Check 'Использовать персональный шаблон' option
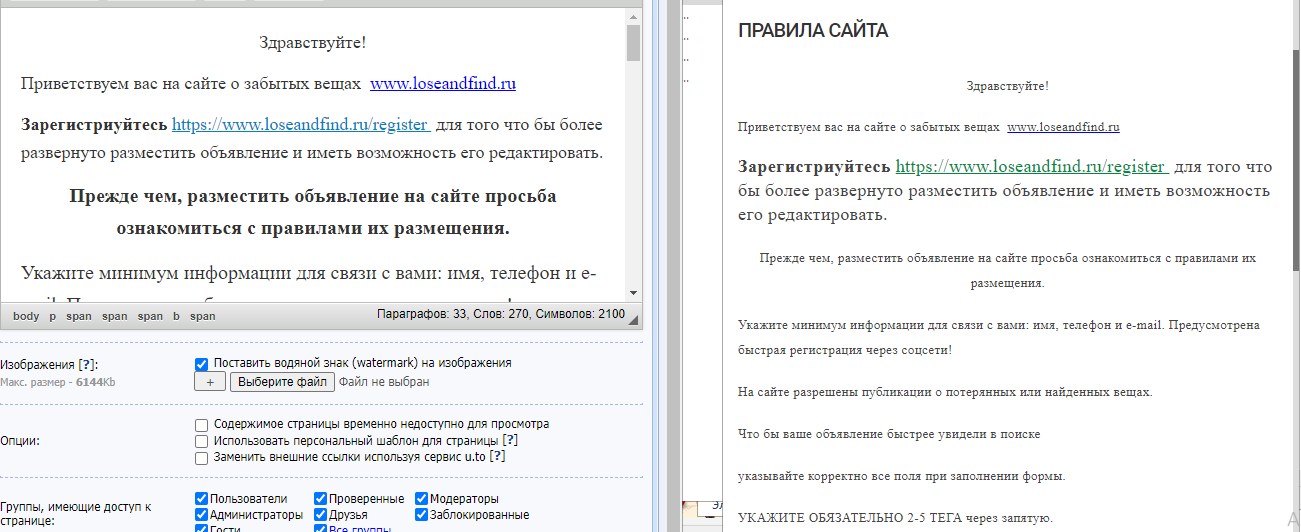 click(x=202, y=441)
